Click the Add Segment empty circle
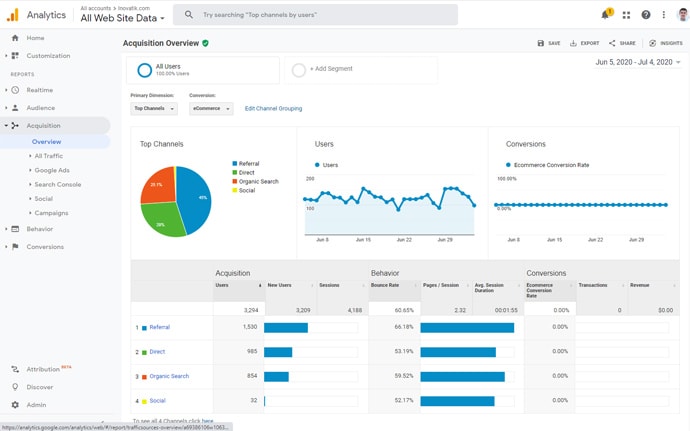The width and height of the screenshot is (690, 431). click(298, 70)
